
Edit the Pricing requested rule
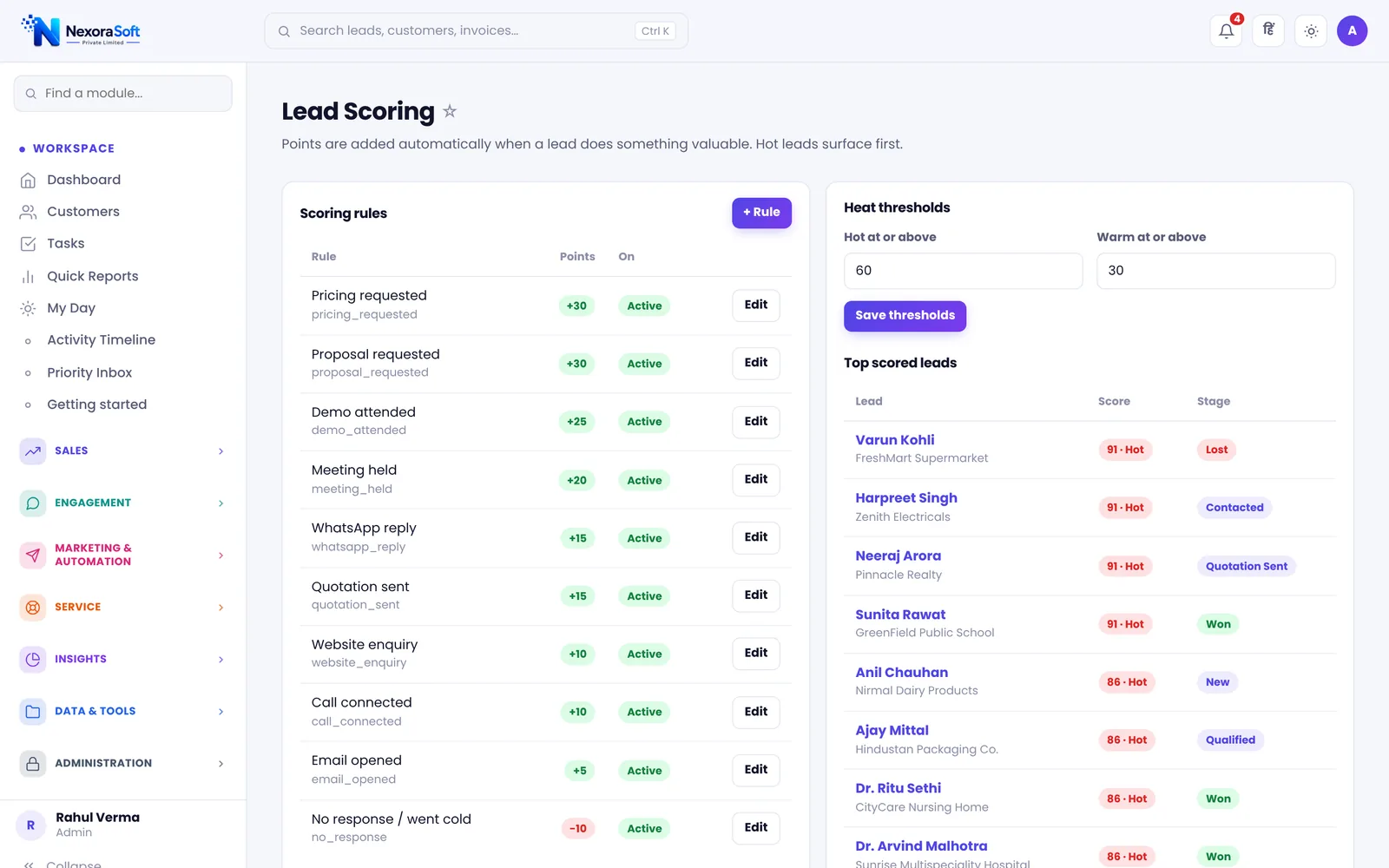click(x=756, y=305)
